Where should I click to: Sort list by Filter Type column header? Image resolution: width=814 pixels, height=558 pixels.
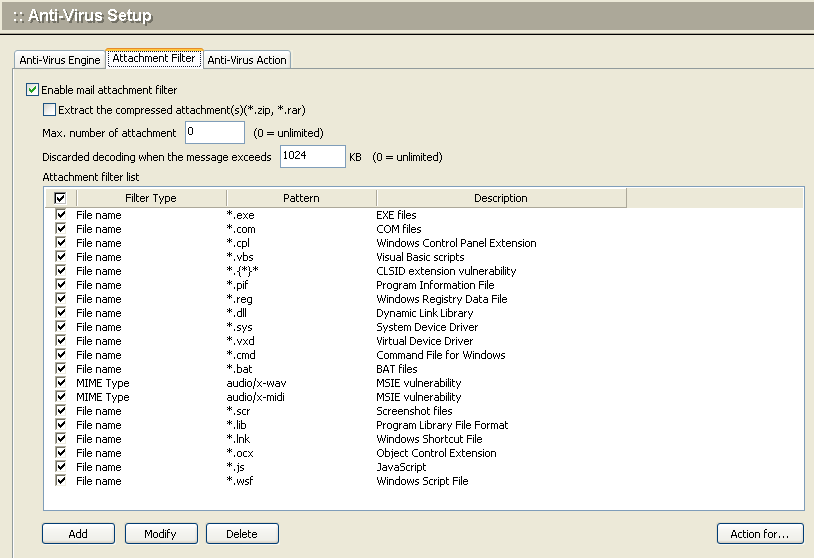(x=151, y=198)
